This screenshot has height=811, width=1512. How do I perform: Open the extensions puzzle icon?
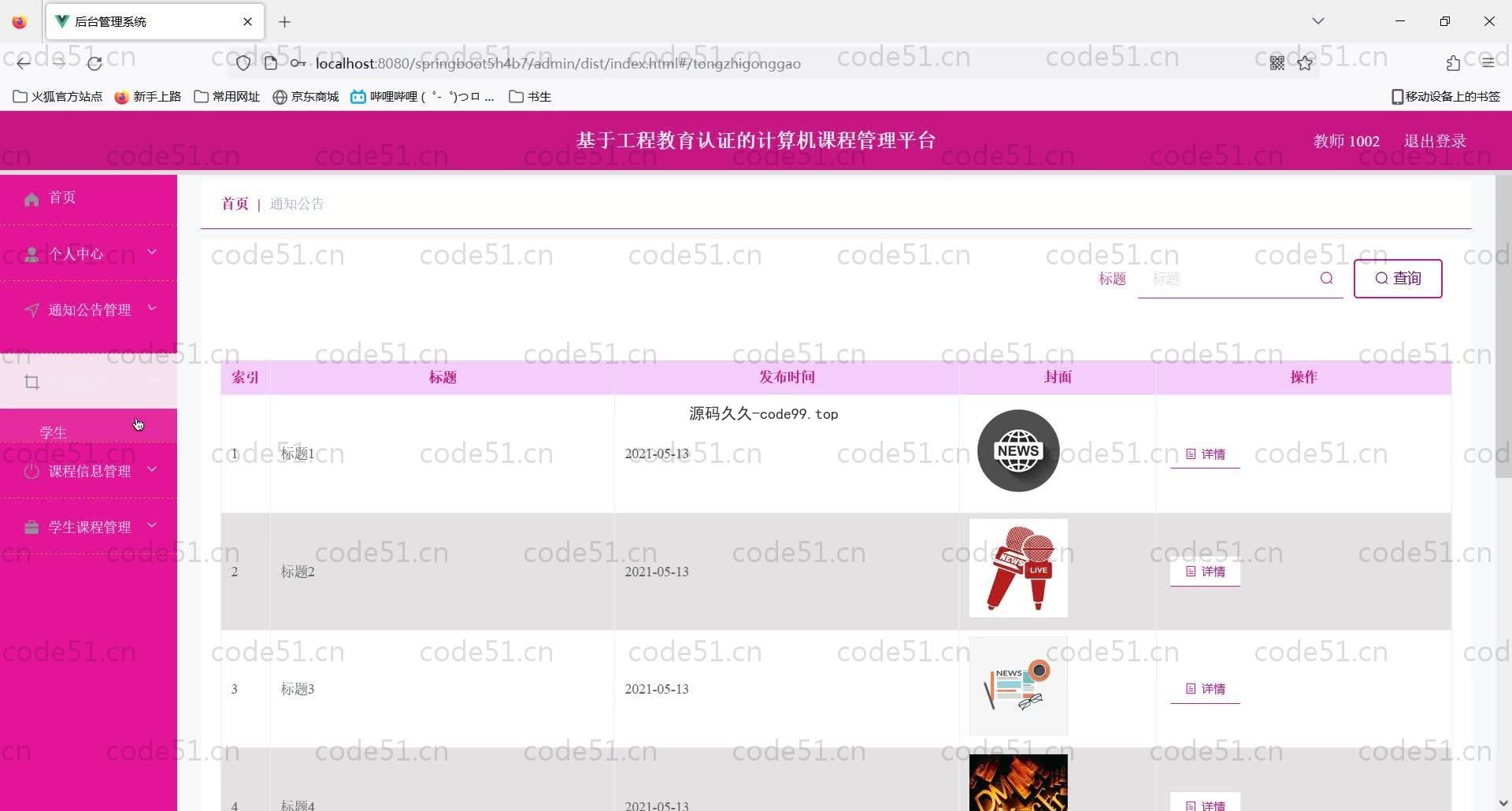1453,63
